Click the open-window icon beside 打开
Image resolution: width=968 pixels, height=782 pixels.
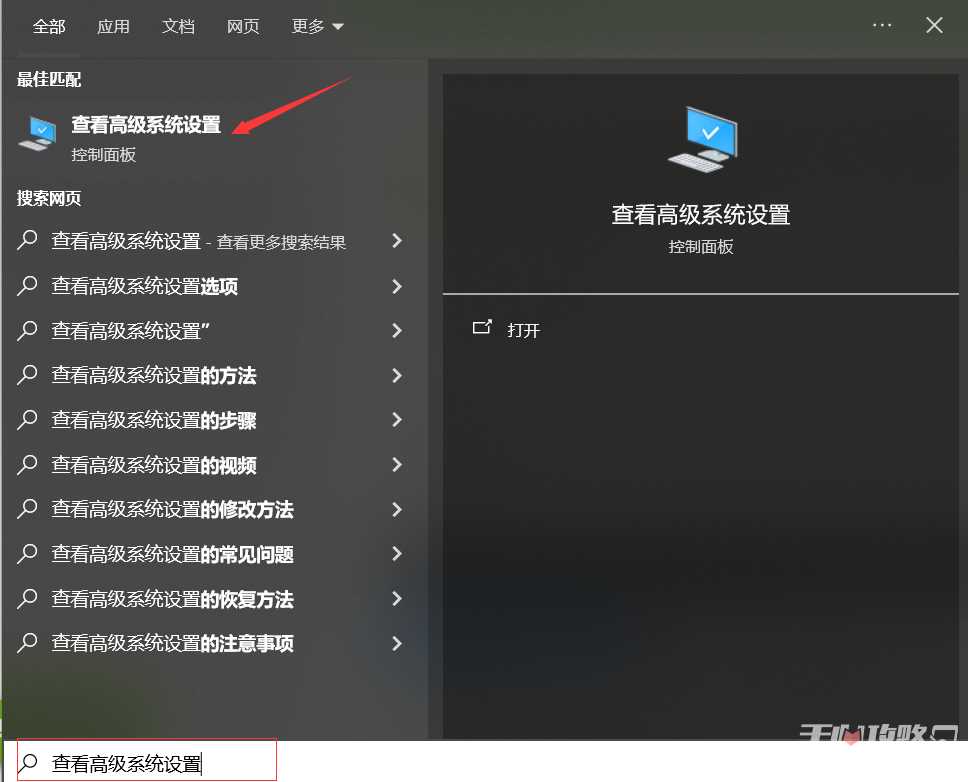point(482,327)
